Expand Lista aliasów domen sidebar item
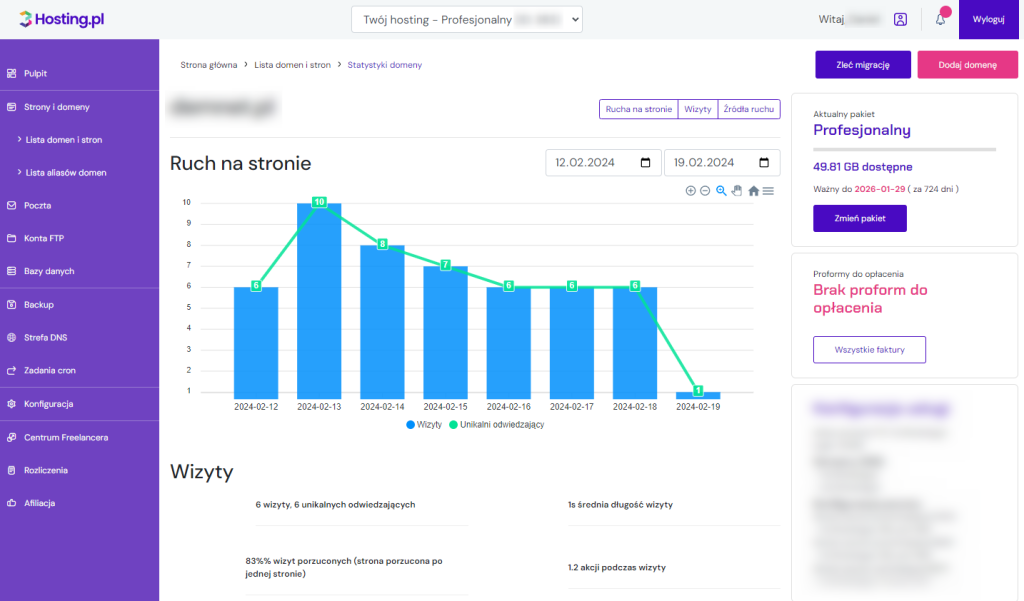Viewport: 1024px width, 601px height. coord(65,173)
